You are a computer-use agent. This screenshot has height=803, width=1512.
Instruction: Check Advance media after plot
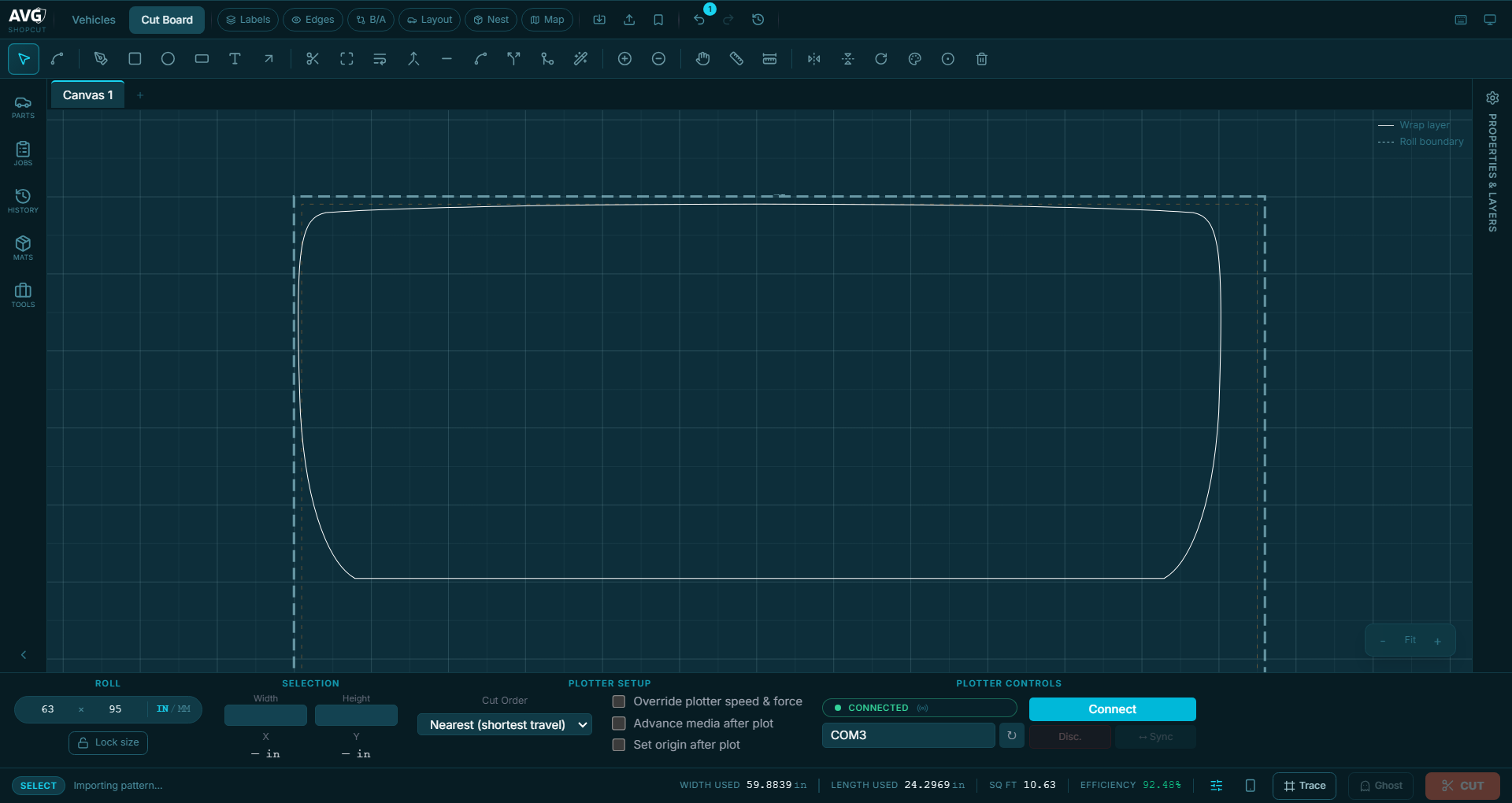(619, 723)
